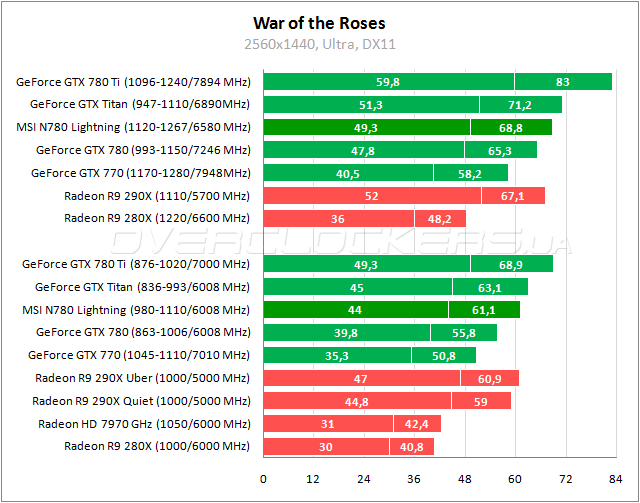Click the "War of the Roses" chart title
Viewport: 640px width, 503px height.
pos(319,22)
